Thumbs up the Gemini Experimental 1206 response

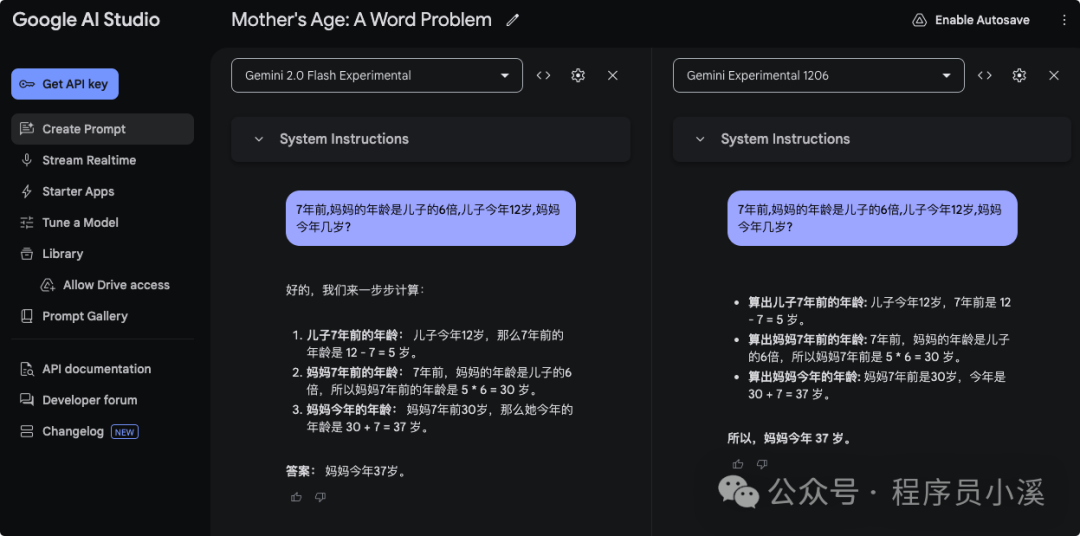click(x=738, y=464)
